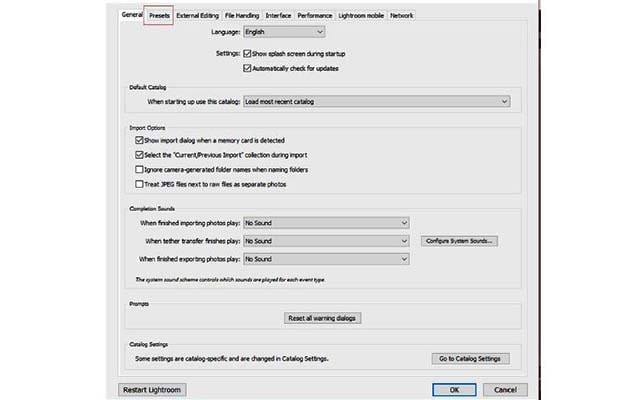Open the default catalog dropdown
Viewport: 640px width, 400px height.
point(377,101)
